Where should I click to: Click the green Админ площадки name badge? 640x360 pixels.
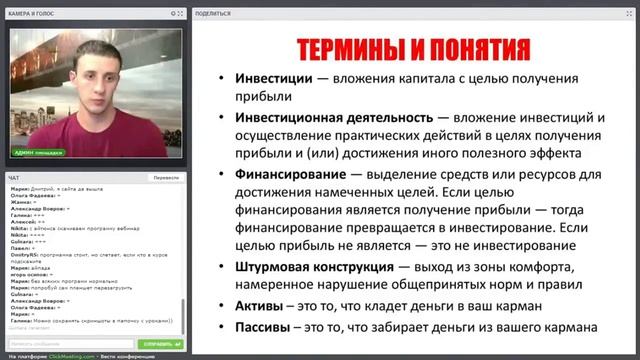click(x=38, y=153)
